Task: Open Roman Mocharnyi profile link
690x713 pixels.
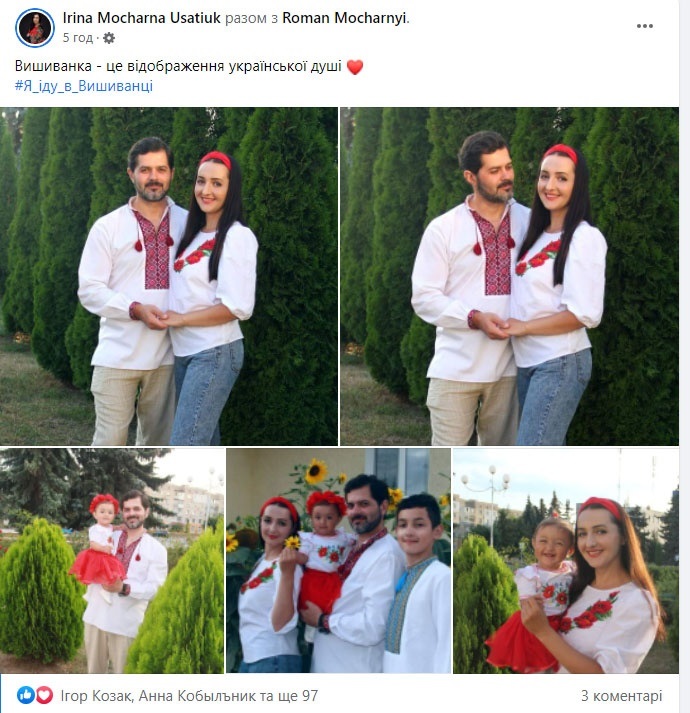Action: click(x=344, y=18)
